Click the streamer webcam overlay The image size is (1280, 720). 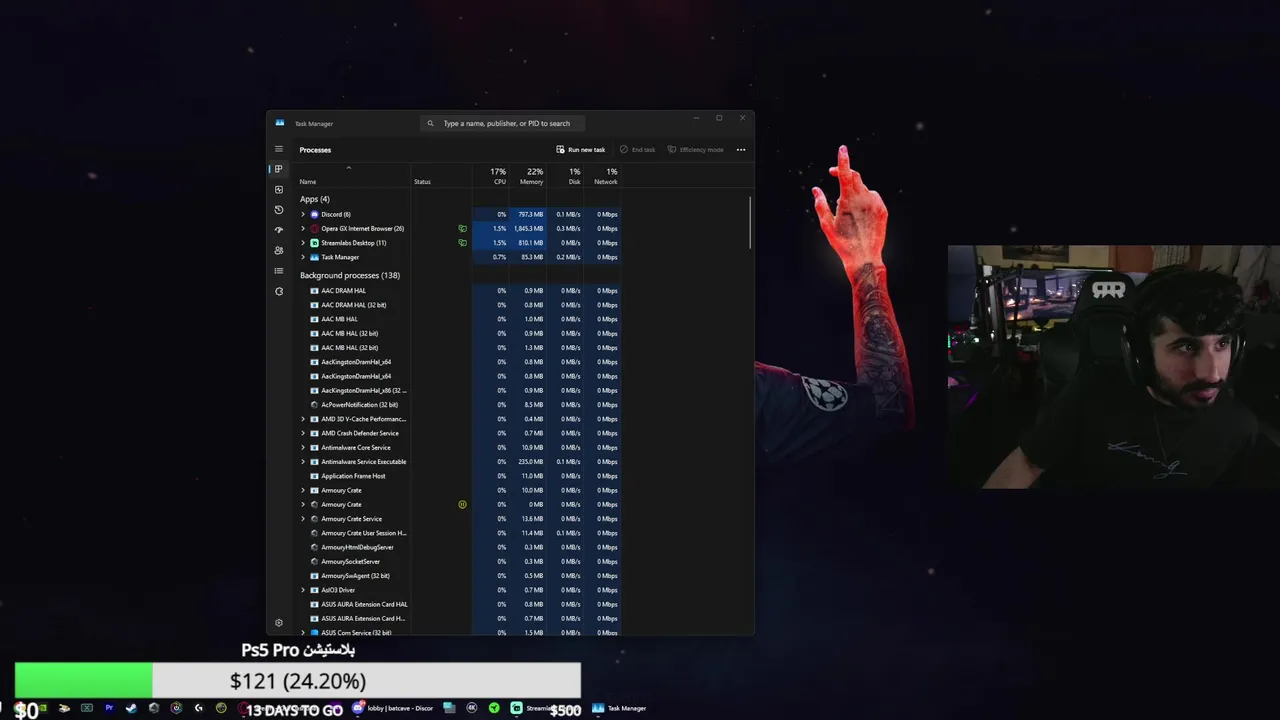[x=1114, y=367]
